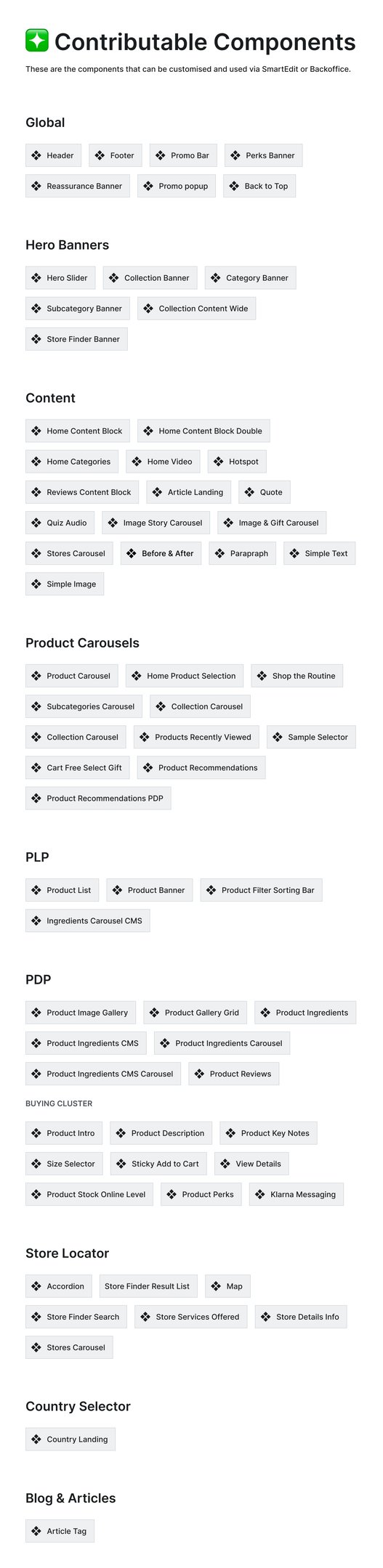Click the component icon next to Article Tag
The image size is (383, 1568).
tap(36, 1531)
